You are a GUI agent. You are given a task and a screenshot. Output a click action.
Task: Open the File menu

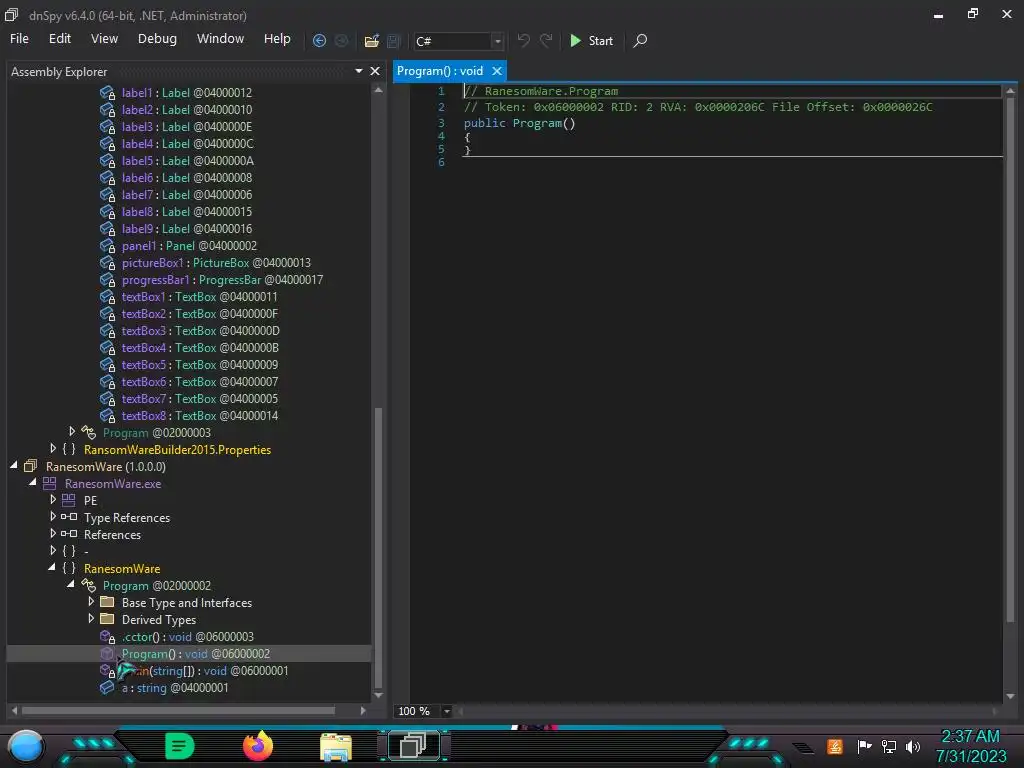pyautogui.click(x=19, y=39)
